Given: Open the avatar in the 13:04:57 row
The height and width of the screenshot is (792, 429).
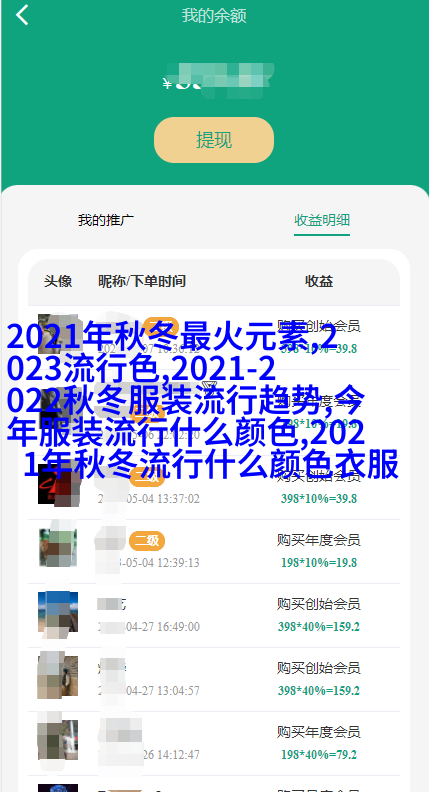Looking at the screenshot, I should [58, 676].
